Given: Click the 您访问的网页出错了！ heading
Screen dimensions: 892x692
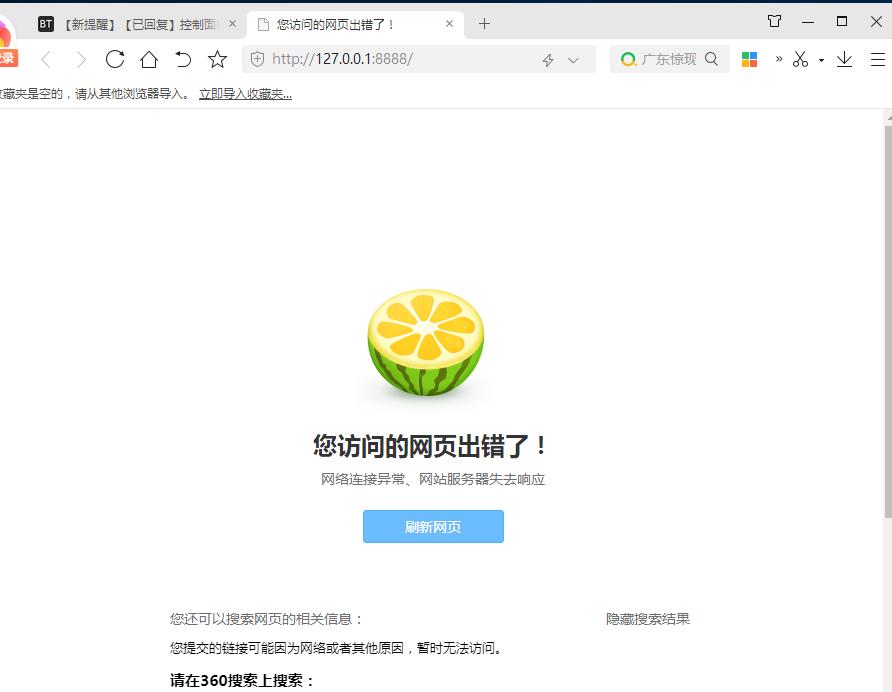Looking at the screenshot, I should tap(430, 446).
